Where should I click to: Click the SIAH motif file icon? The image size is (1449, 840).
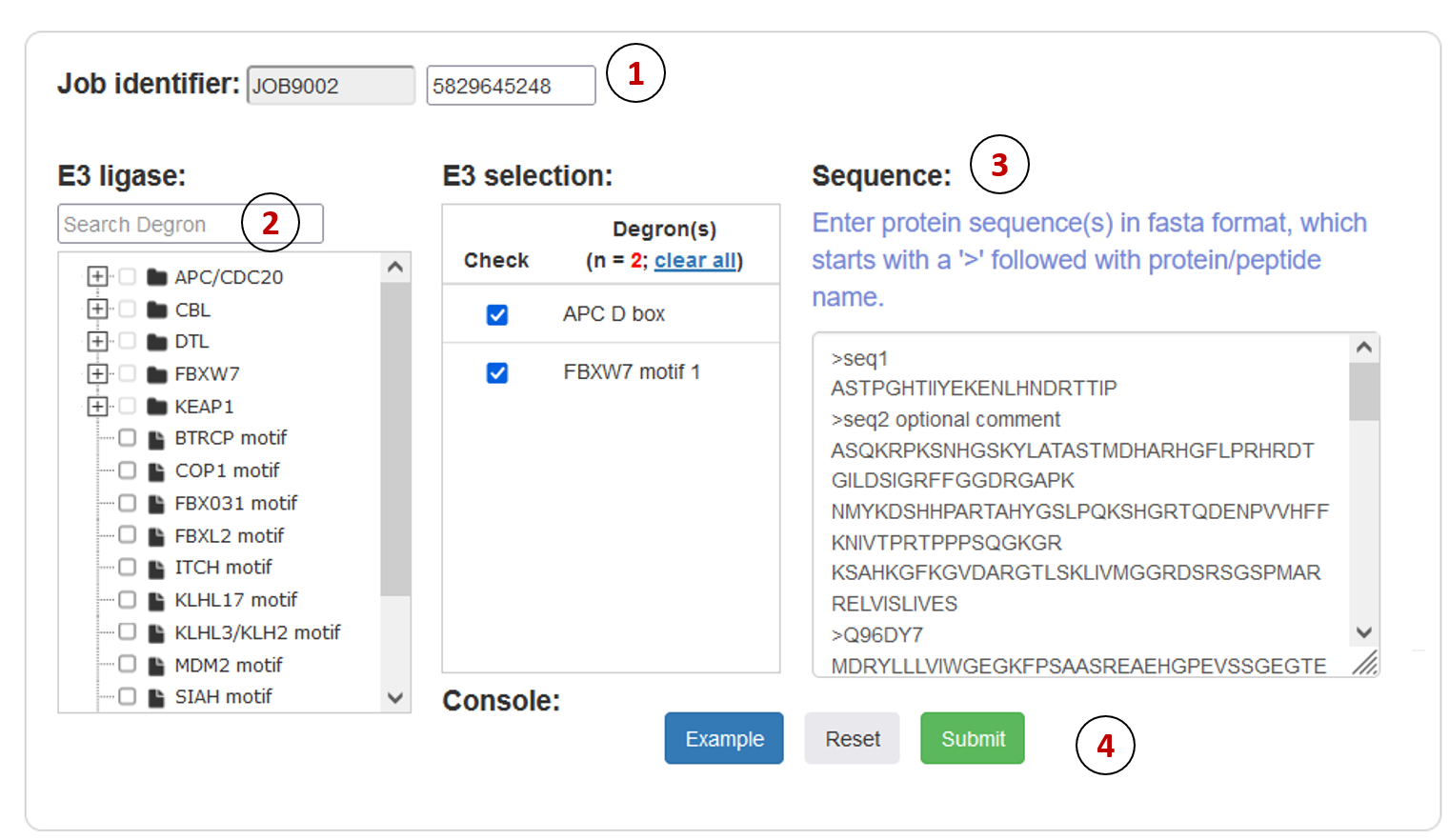[x=157, y=697]
